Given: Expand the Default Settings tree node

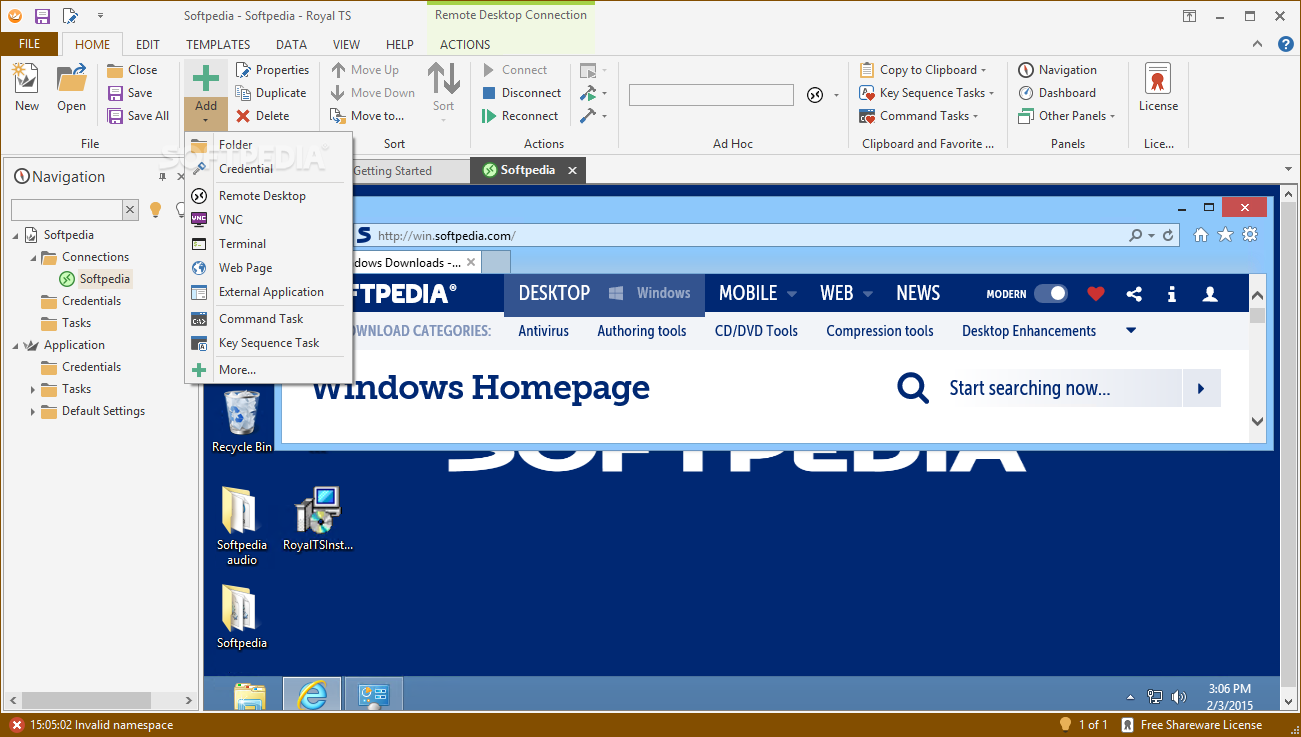Looking at the screenshot, I should 33,411.
